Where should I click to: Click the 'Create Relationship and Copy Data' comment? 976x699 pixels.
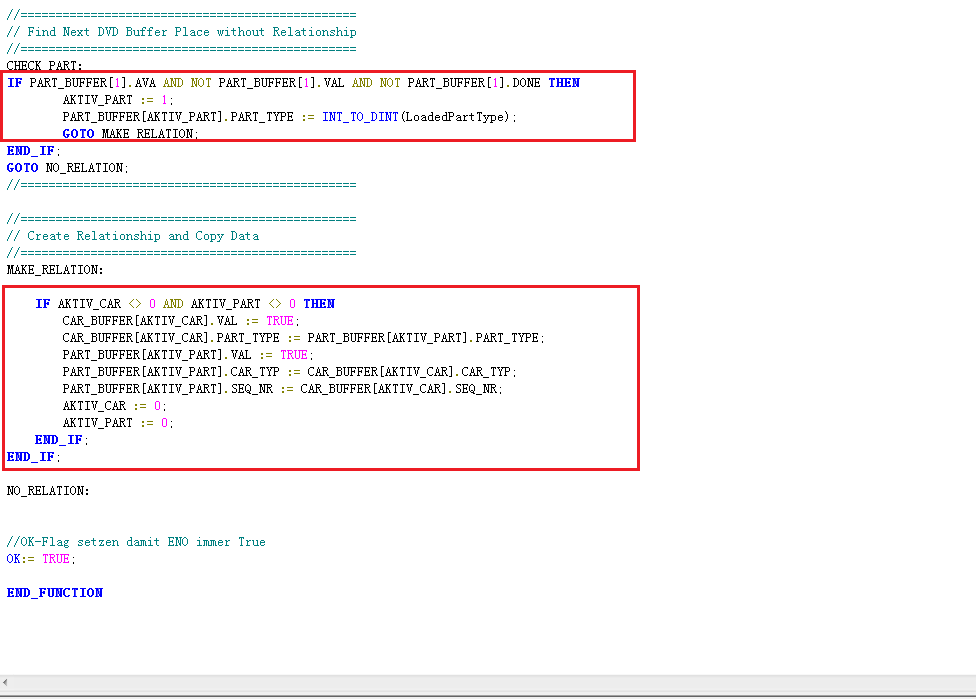tap(143, 236)
